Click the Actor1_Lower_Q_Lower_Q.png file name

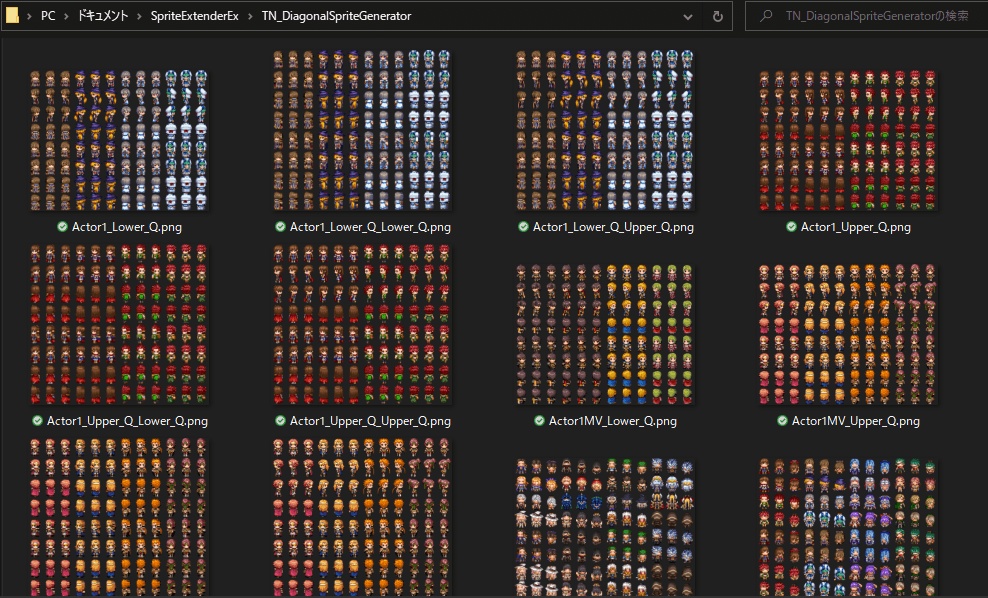pos(370,227)
